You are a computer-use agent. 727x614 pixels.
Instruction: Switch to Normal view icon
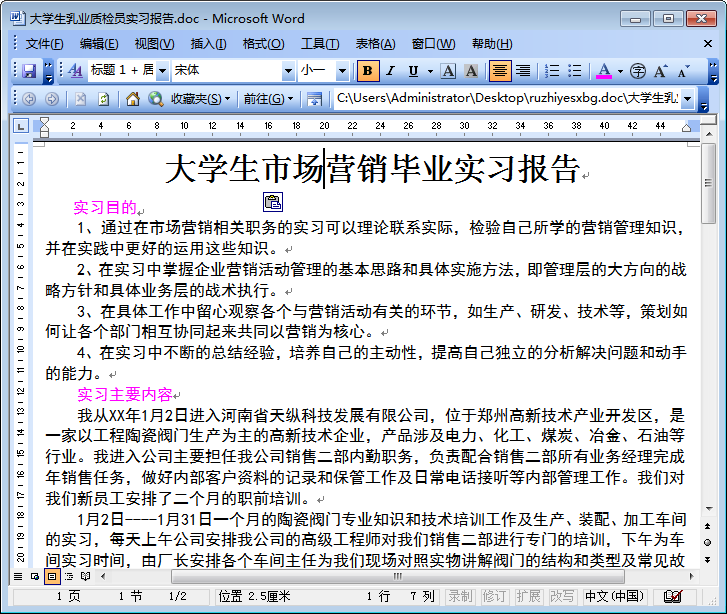18,576
